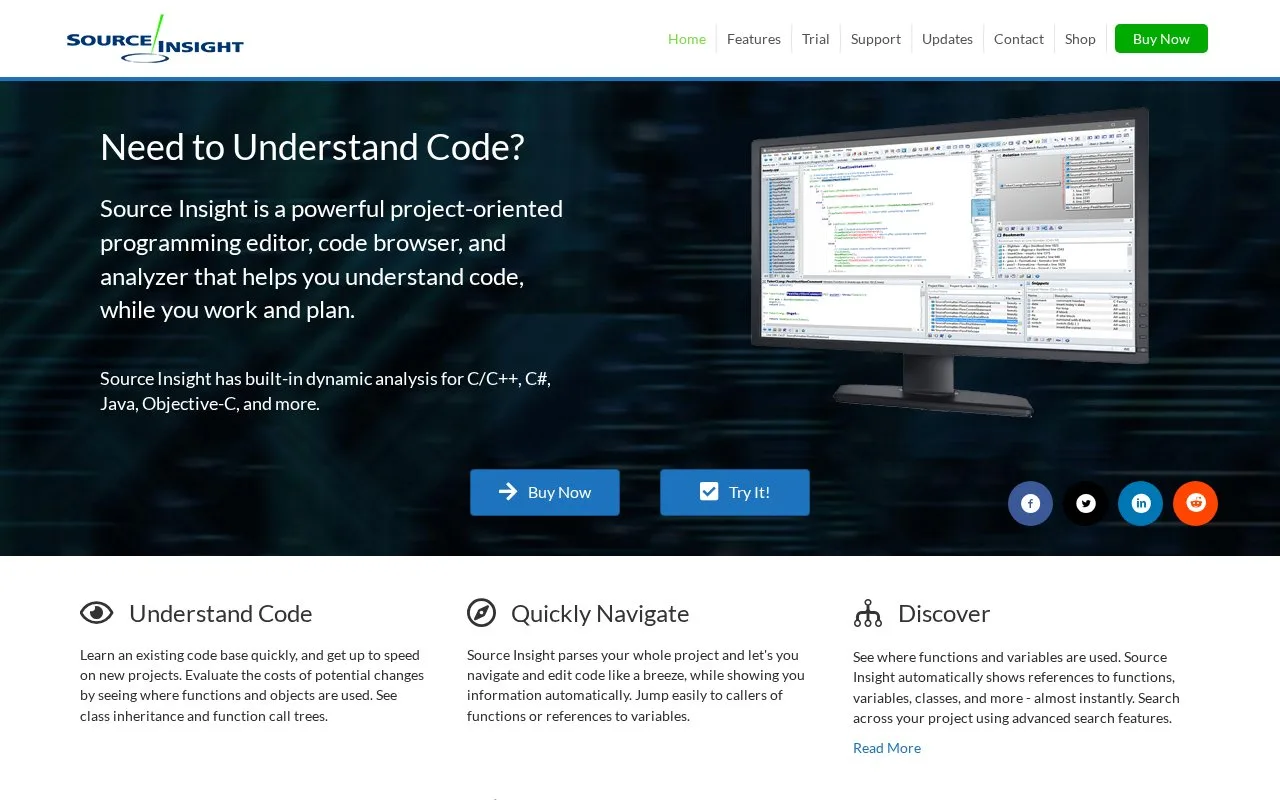This screenshot has width=1280, height=800.
Task: Click the paragraph starting "Learn an existing code base"
Action: 252,686
